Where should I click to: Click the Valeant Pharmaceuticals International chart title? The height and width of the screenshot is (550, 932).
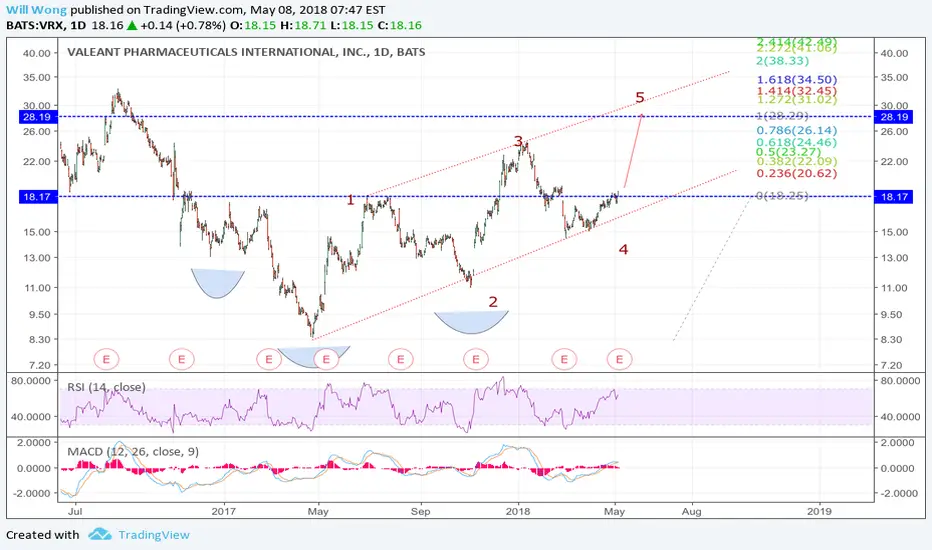click(x=246, y=52)
